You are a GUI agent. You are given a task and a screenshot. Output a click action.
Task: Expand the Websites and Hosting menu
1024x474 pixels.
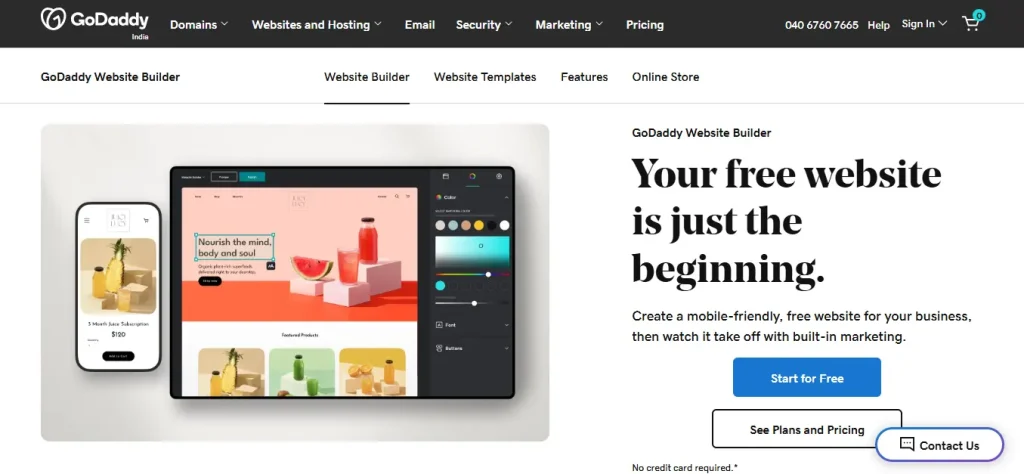317,25
